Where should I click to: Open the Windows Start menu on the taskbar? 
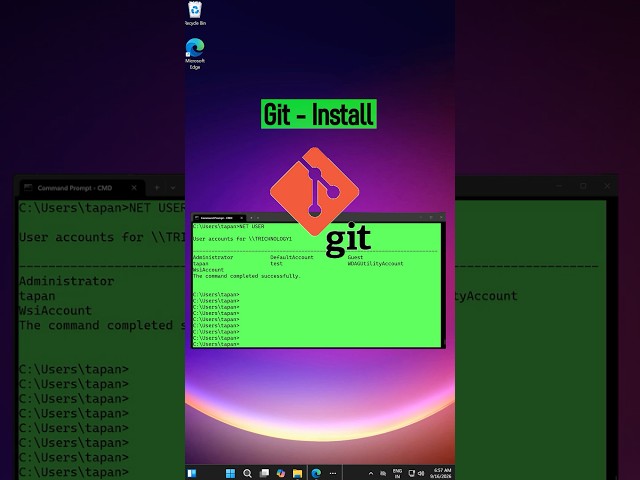click(x=230, y=473)
